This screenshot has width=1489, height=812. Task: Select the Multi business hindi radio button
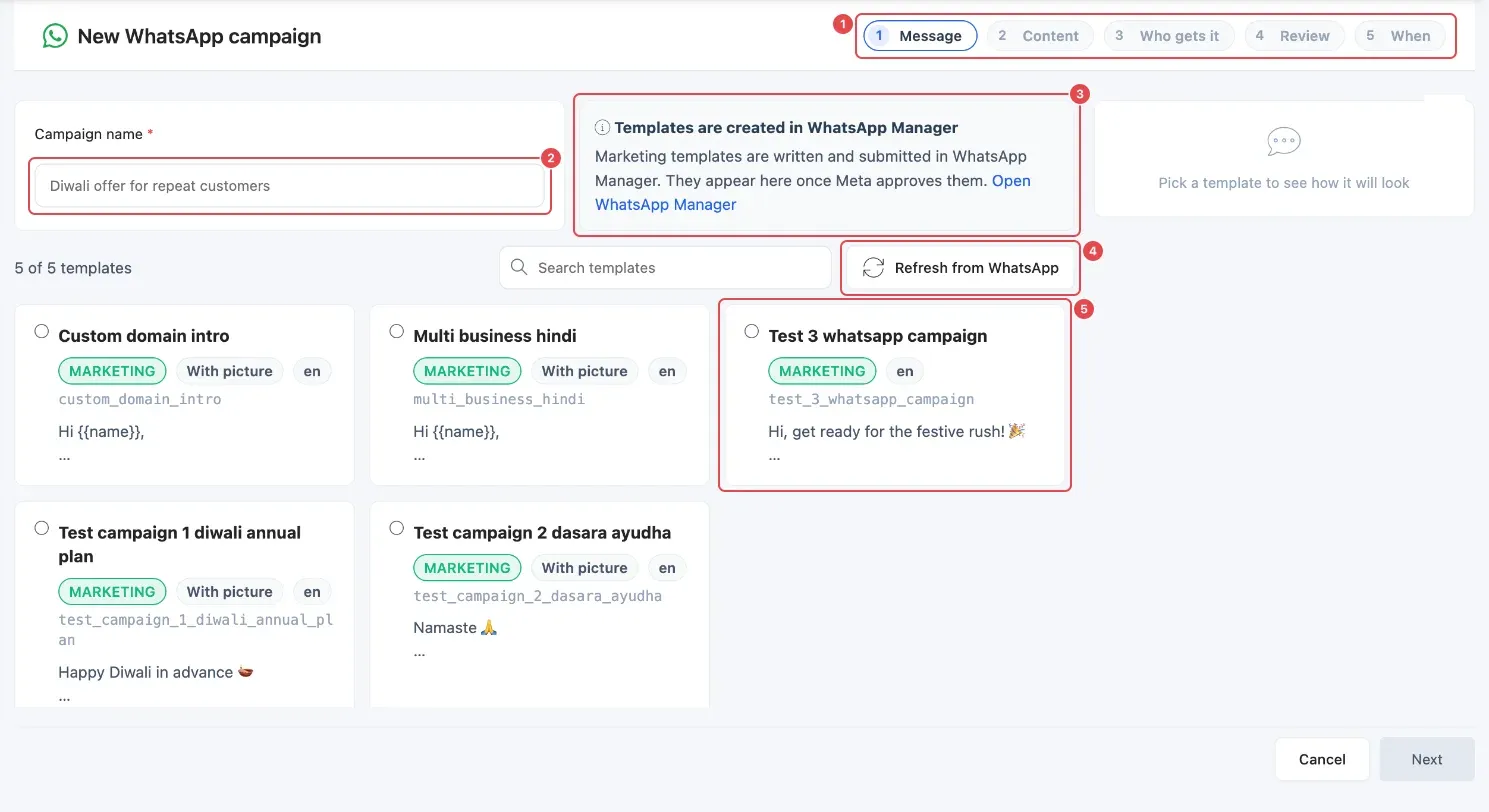click(x=396, y=331)
